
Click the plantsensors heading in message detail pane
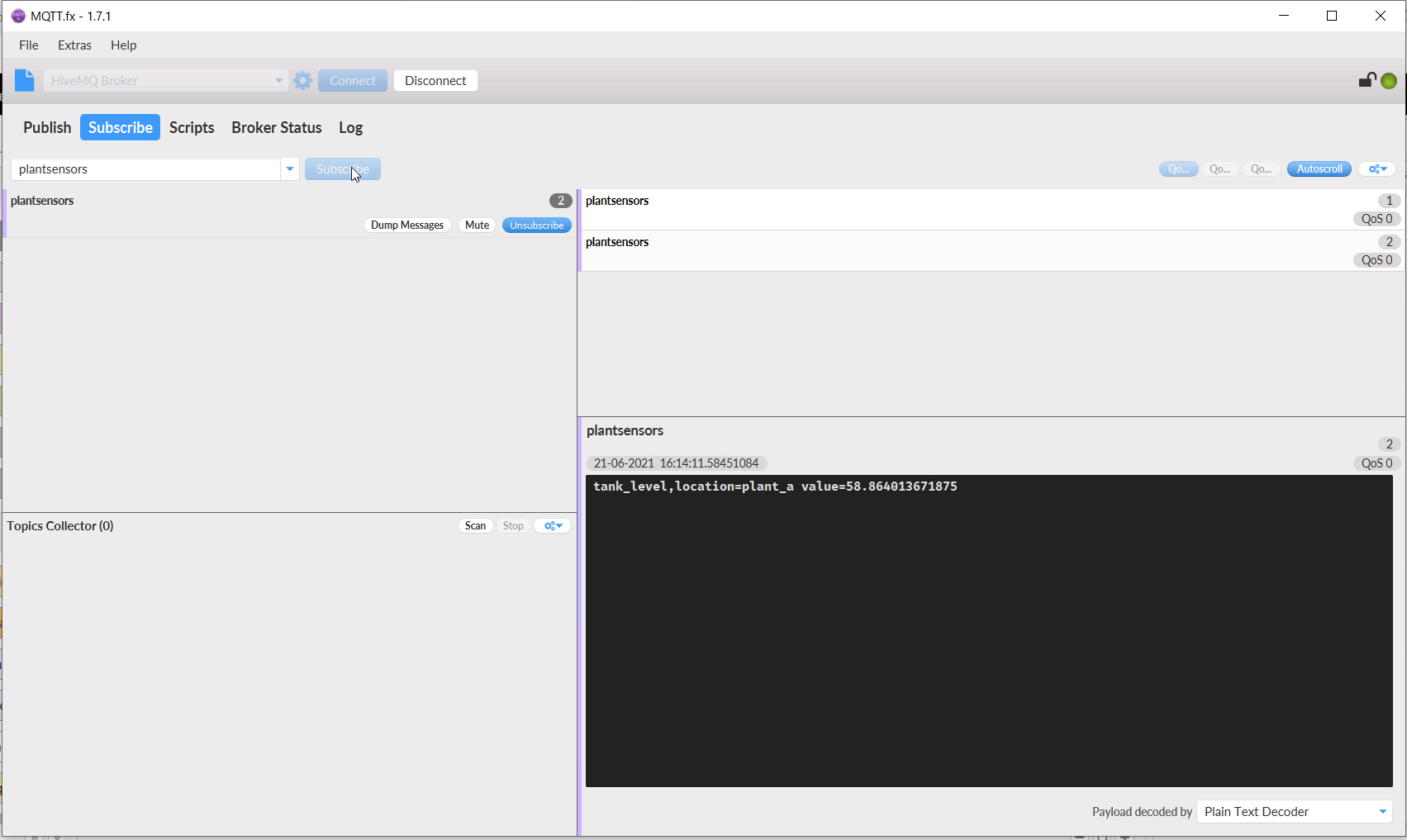625,430
